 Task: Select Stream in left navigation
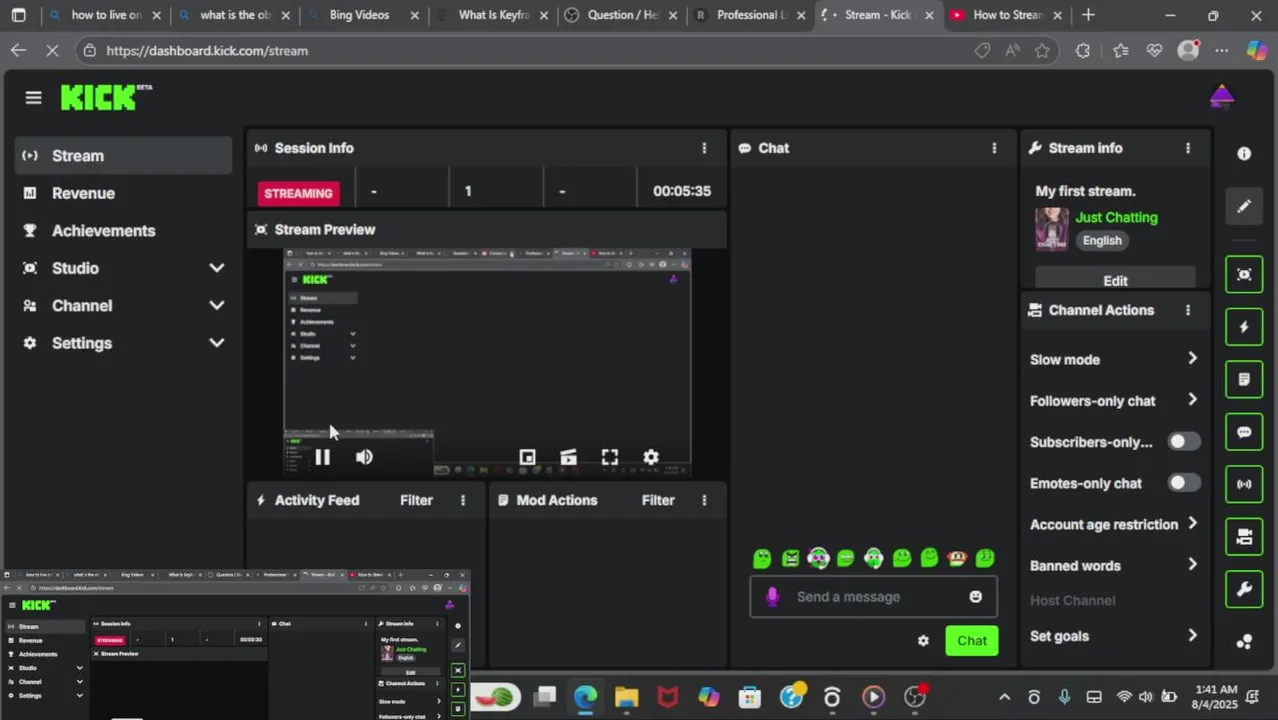124,156
